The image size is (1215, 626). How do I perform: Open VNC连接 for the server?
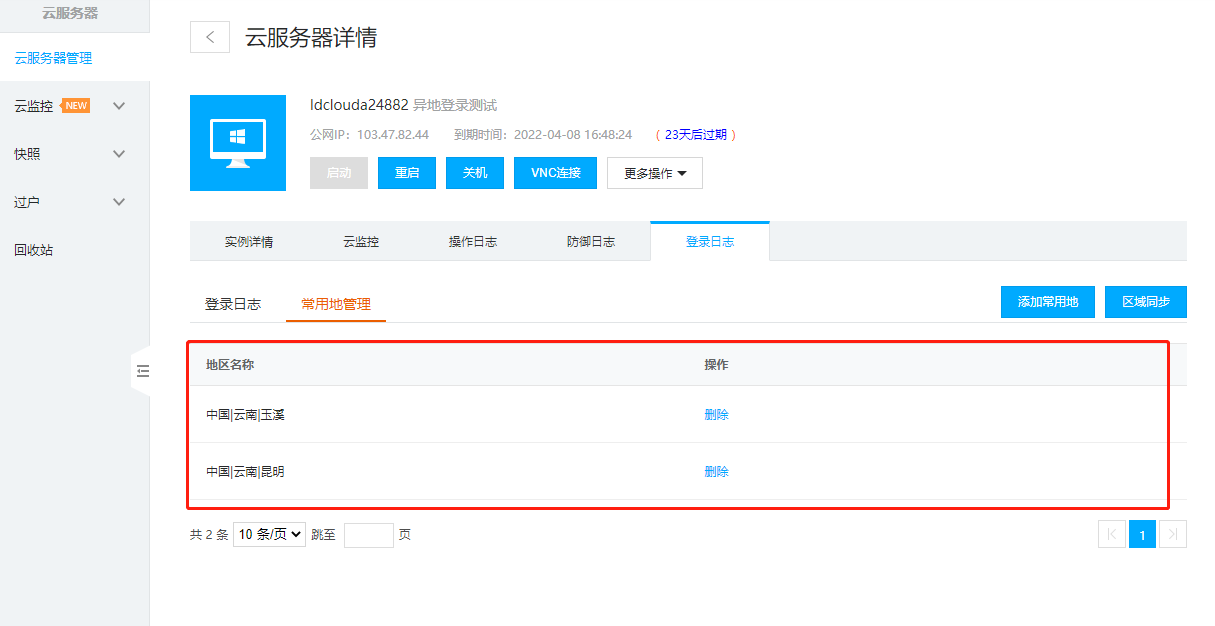pos(555,173)
